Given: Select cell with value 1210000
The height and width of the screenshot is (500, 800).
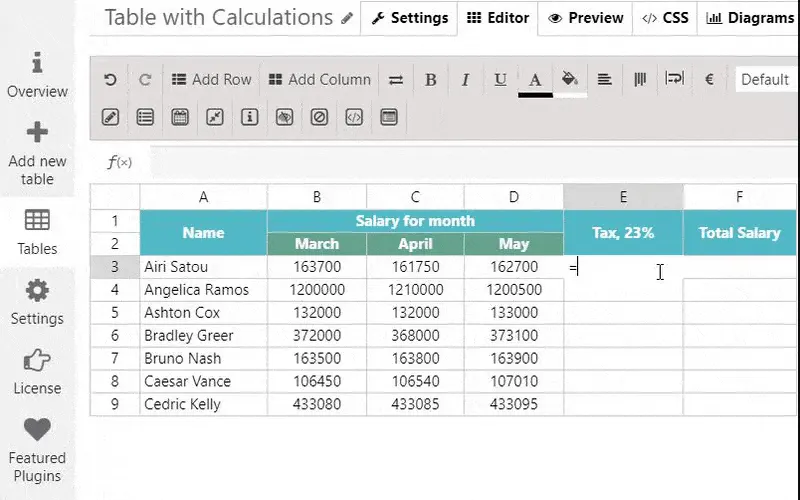Looking at the screenshot, I should (415, 290).
